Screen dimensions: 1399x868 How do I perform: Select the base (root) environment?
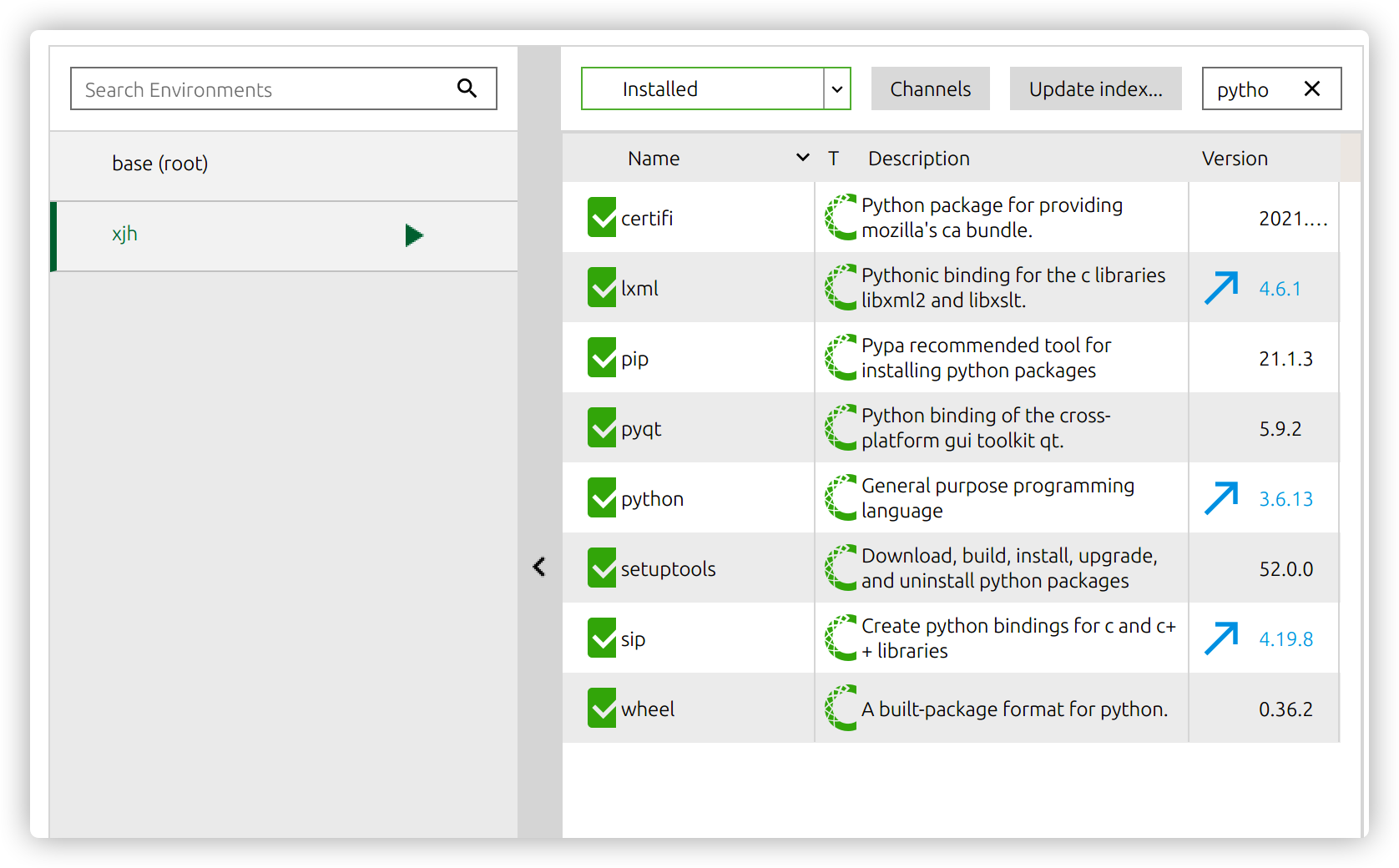tap(284, 165)
